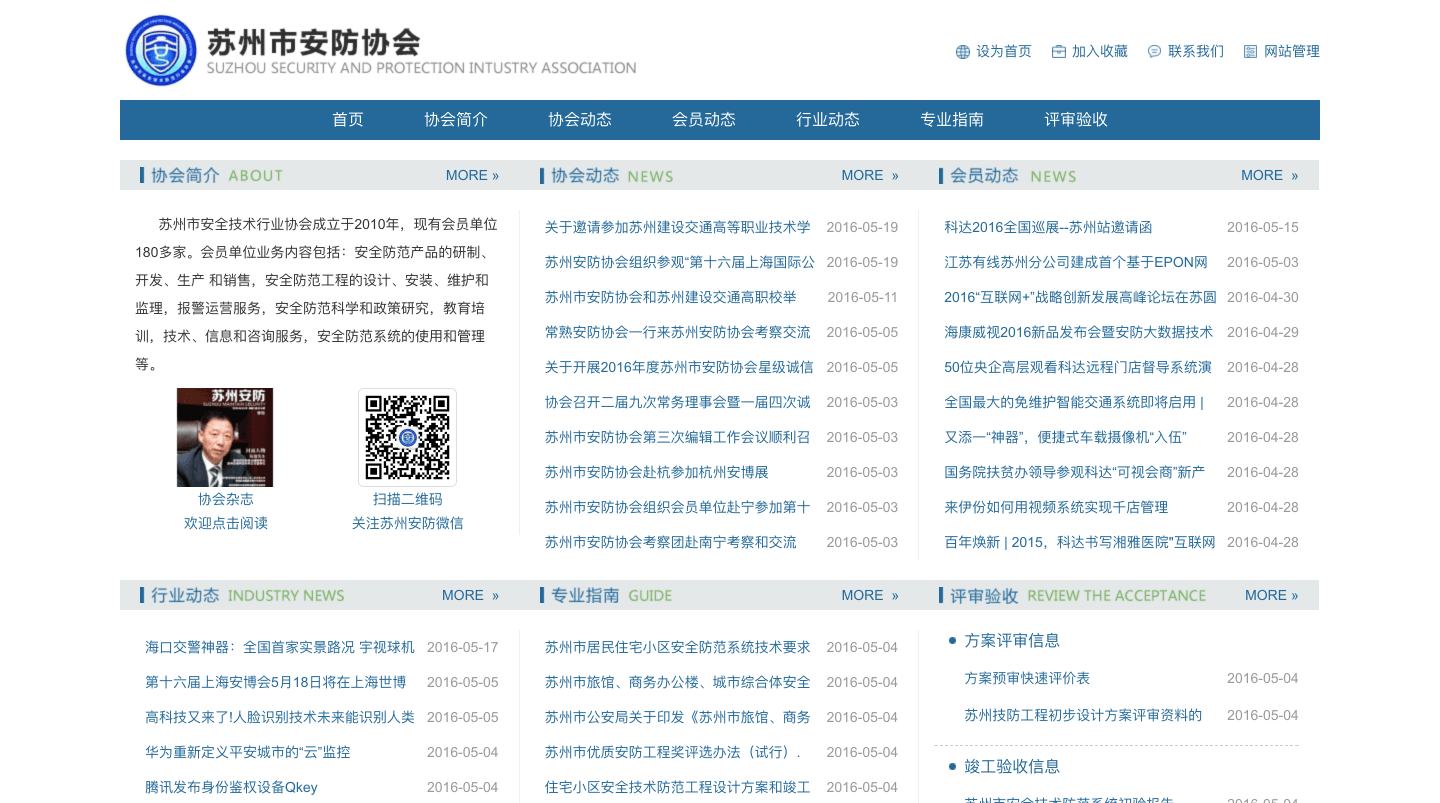Click the WeChat QR code image
Viewport: 1440px width, 803px height.
(407, 437)
